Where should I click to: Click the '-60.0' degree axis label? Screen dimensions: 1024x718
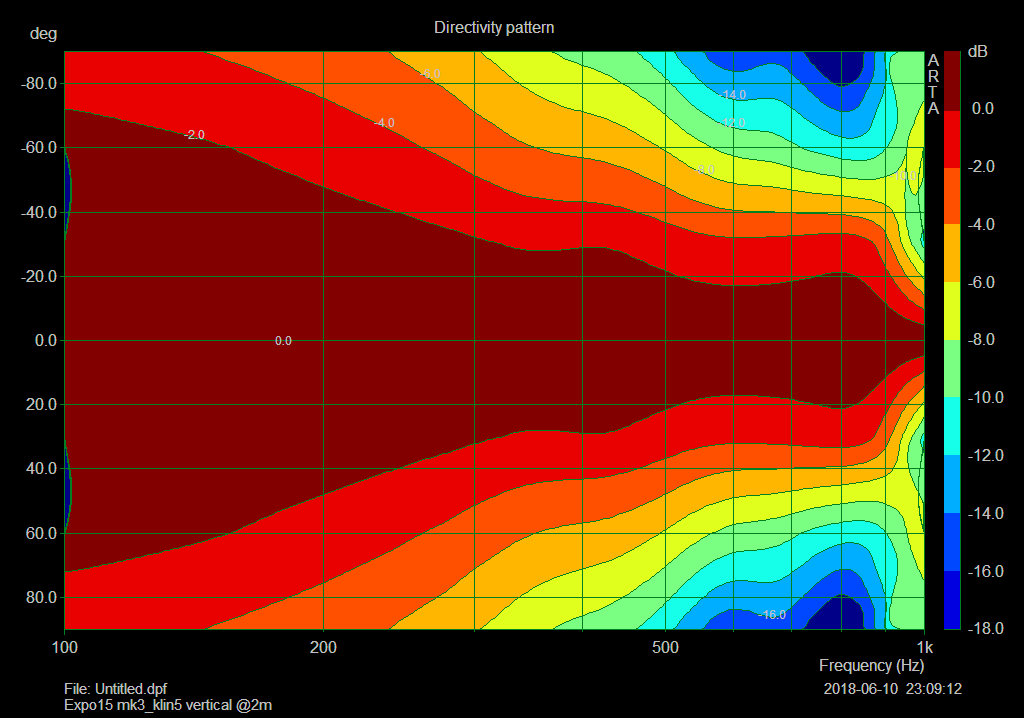[x=39, y=148]
